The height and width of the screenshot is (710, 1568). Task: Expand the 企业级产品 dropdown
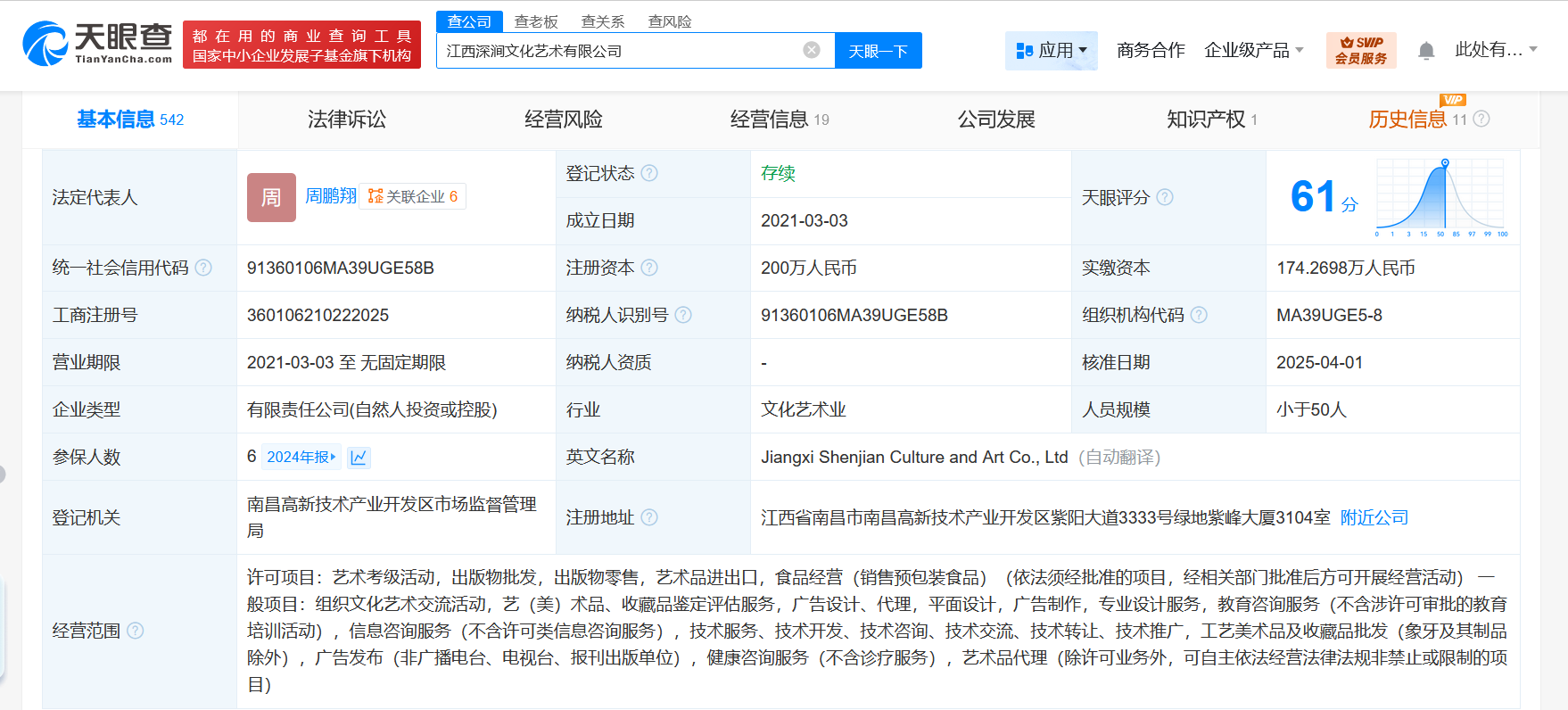[x=1254, y=50]
